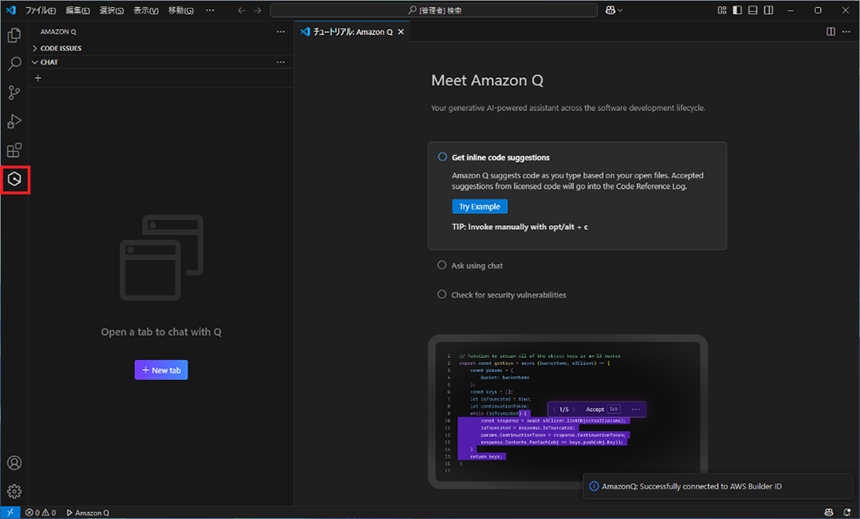Open the Customize Layout icon
Viewport: 860px width, 519px height.
tap(722, 10)
